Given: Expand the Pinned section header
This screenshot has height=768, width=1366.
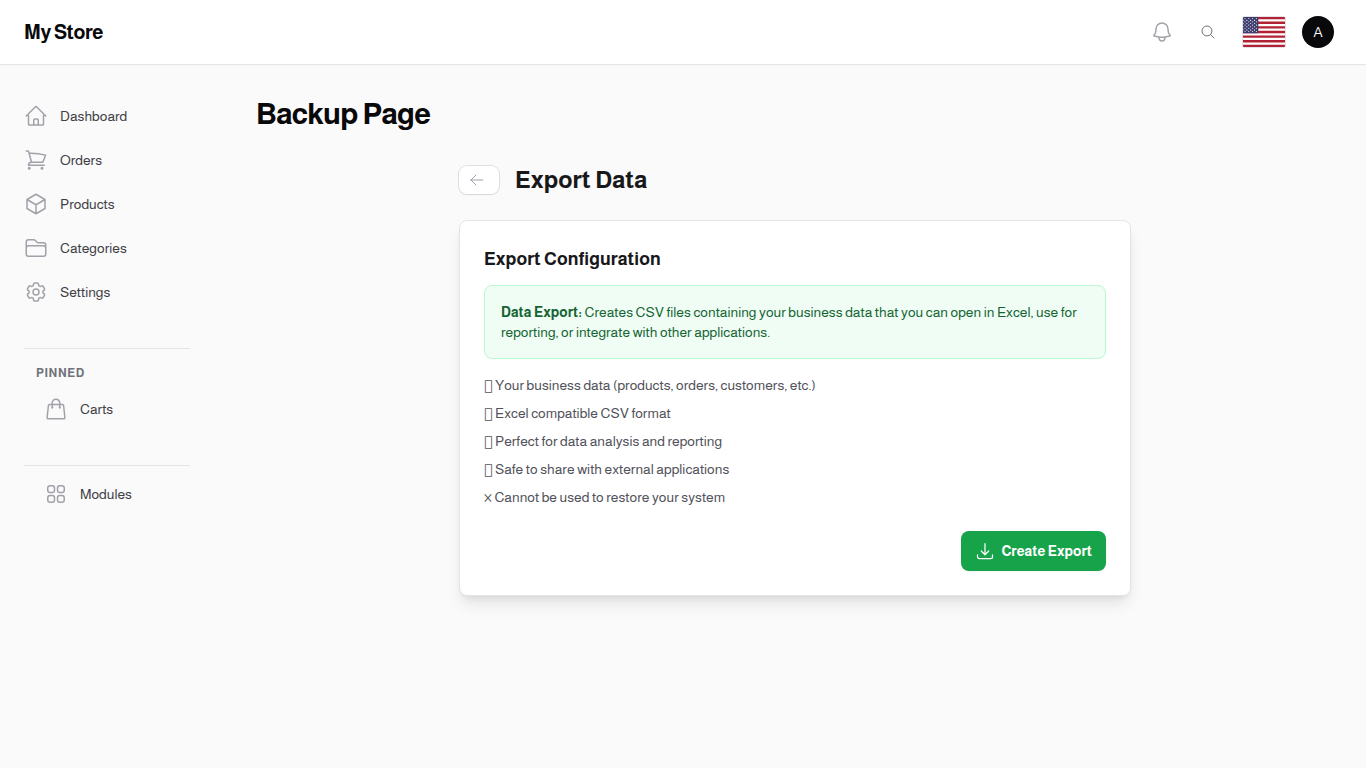Looking at the screenshot, I should click(60, 372).
